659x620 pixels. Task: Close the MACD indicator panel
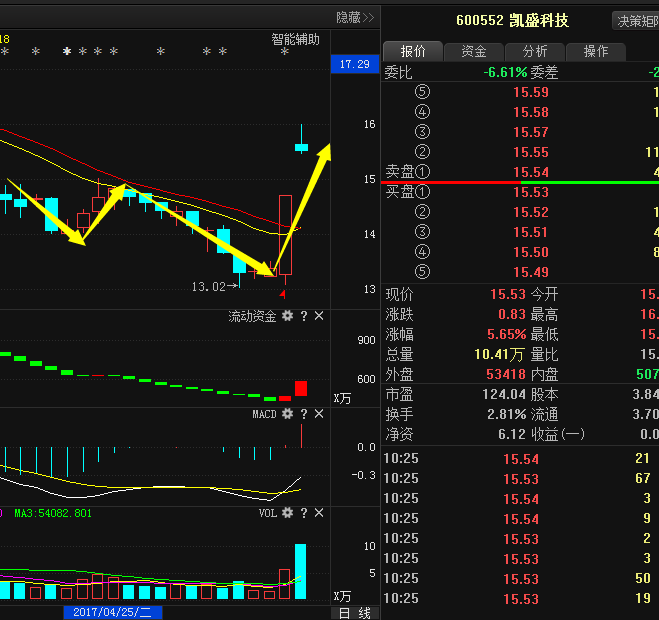tap(319, 414)
